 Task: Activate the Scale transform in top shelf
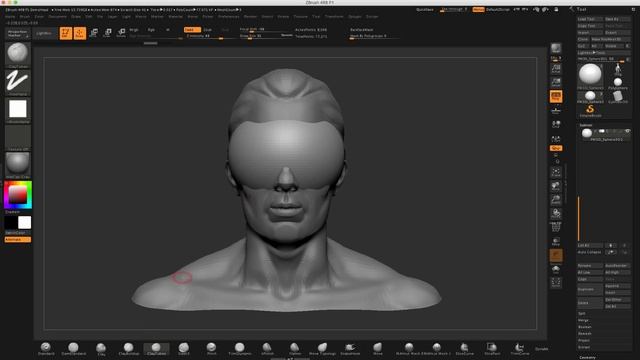click(107, 33)
